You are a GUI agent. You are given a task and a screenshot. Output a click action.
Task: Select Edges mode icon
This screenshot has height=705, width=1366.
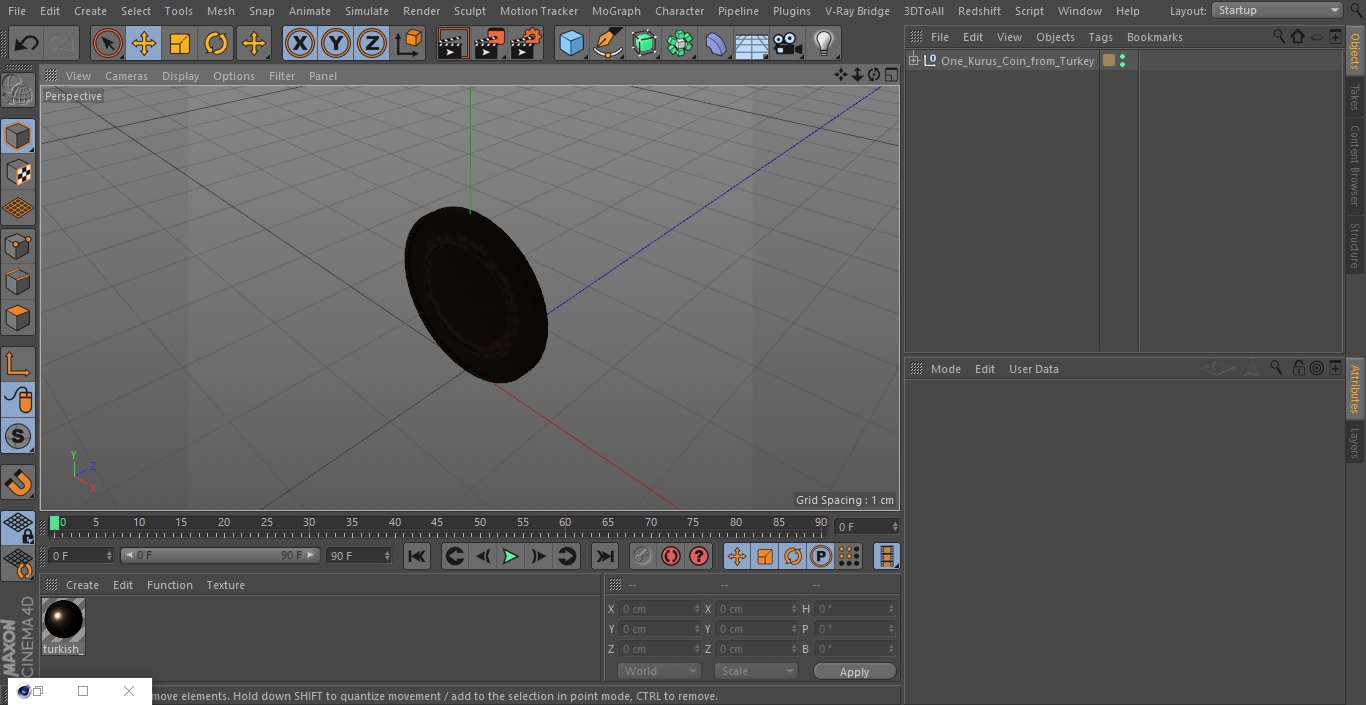18,281
